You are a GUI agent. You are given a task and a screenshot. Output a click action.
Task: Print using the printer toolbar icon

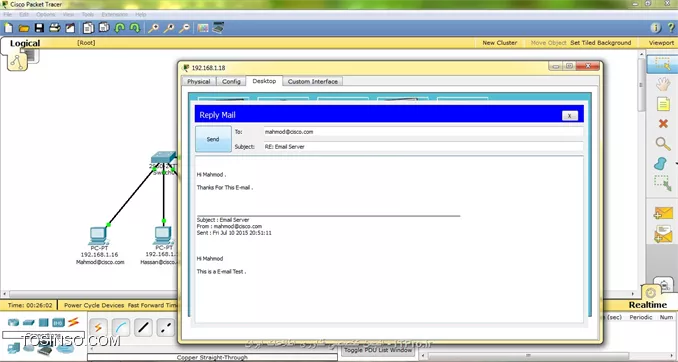coord(54,28)
